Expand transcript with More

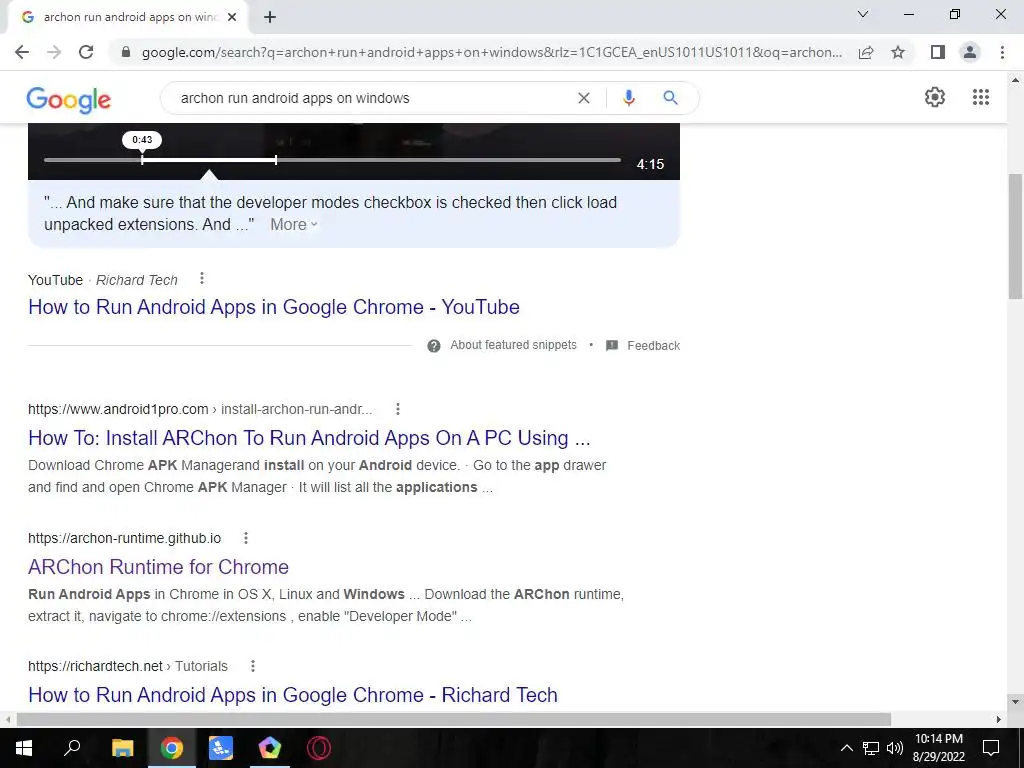(x=294, y=225)
